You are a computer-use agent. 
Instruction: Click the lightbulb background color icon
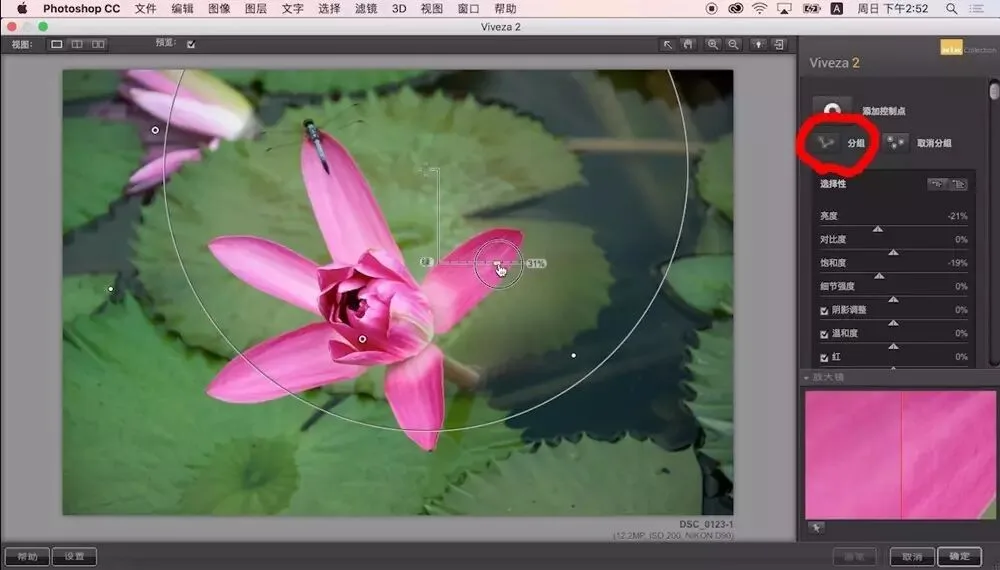[758, 44]
